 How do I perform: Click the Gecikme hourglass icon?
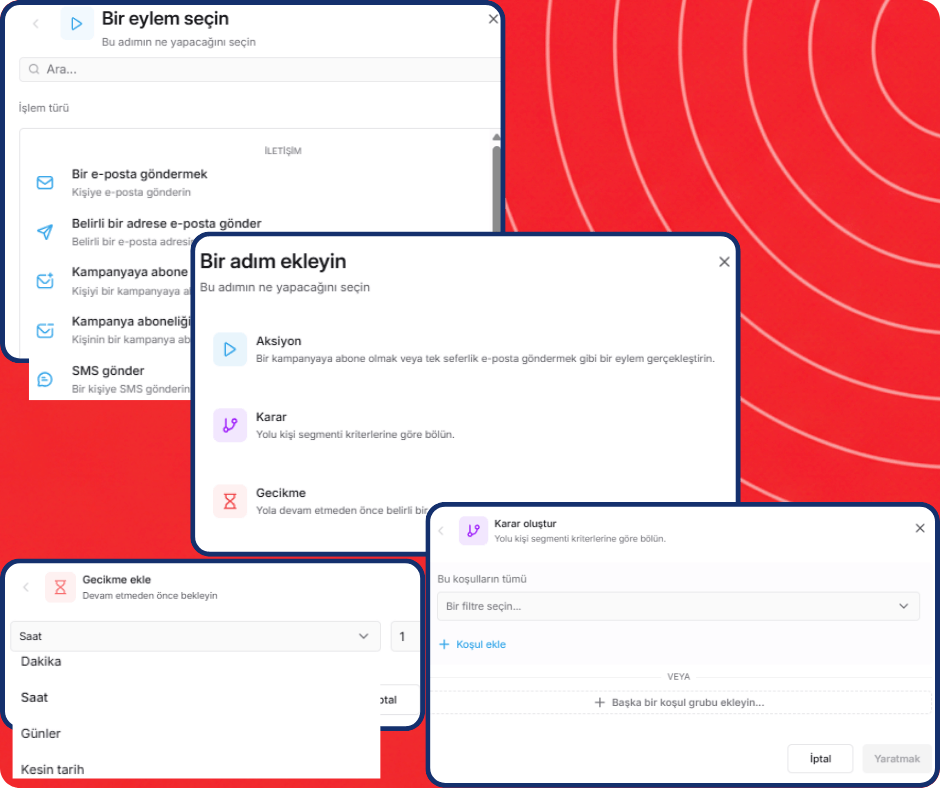[230, 501]
